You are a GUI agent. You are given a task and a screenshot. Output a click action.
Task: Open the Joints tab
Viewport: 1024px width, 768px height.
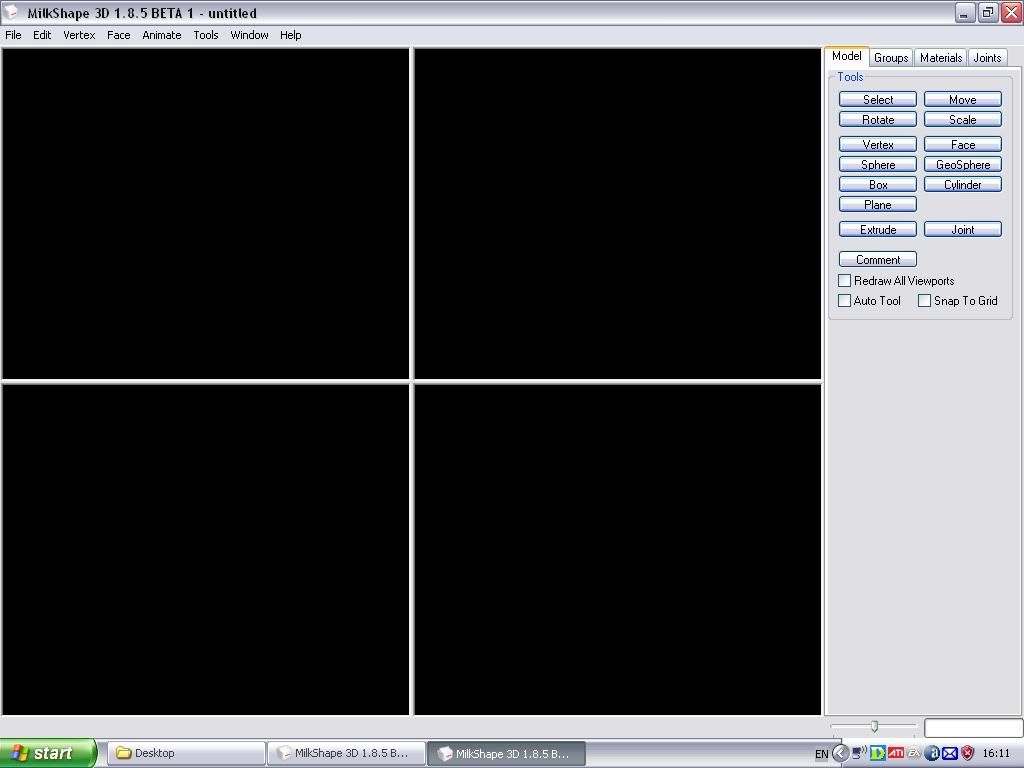point(987,57)
